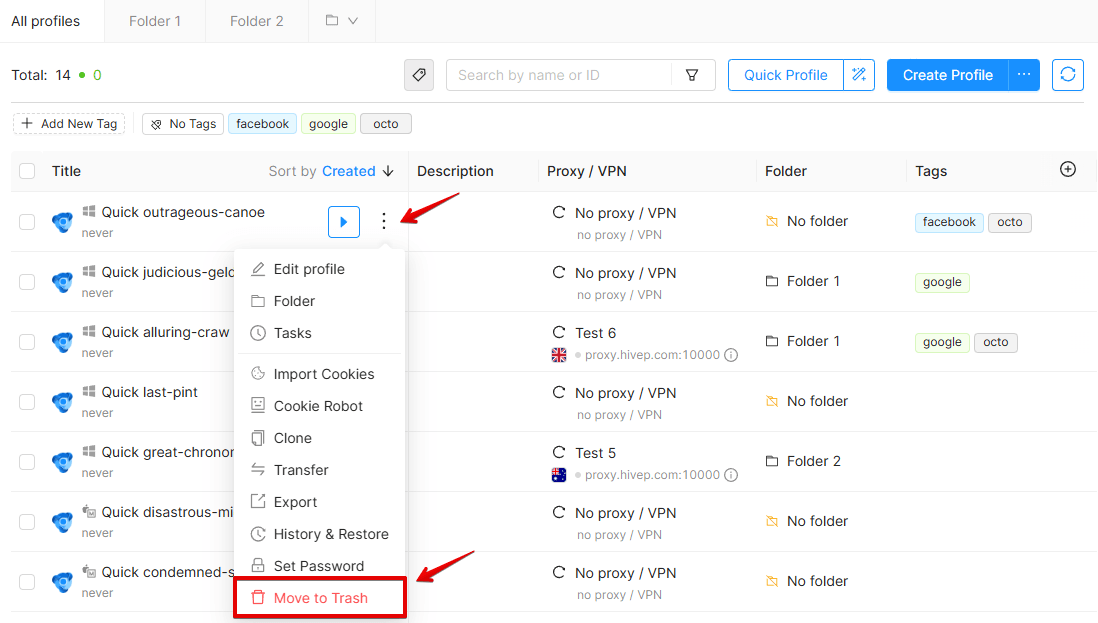Click the Create Profile button
The image size is (1098, 623).
(x=947, y=75)
